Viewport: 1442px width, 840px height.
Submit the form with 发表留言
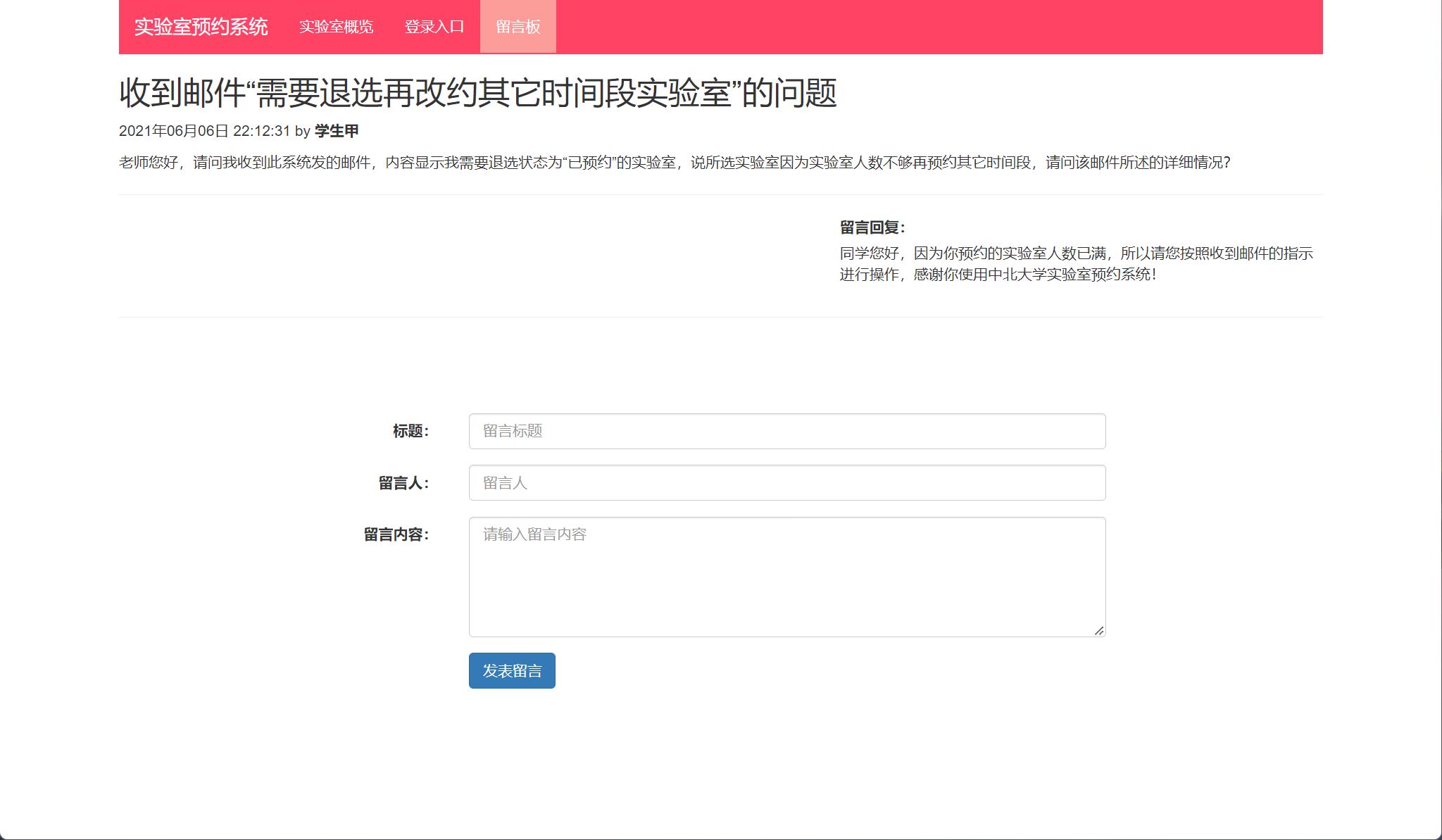pyautogui.click(x=511, y=671)
